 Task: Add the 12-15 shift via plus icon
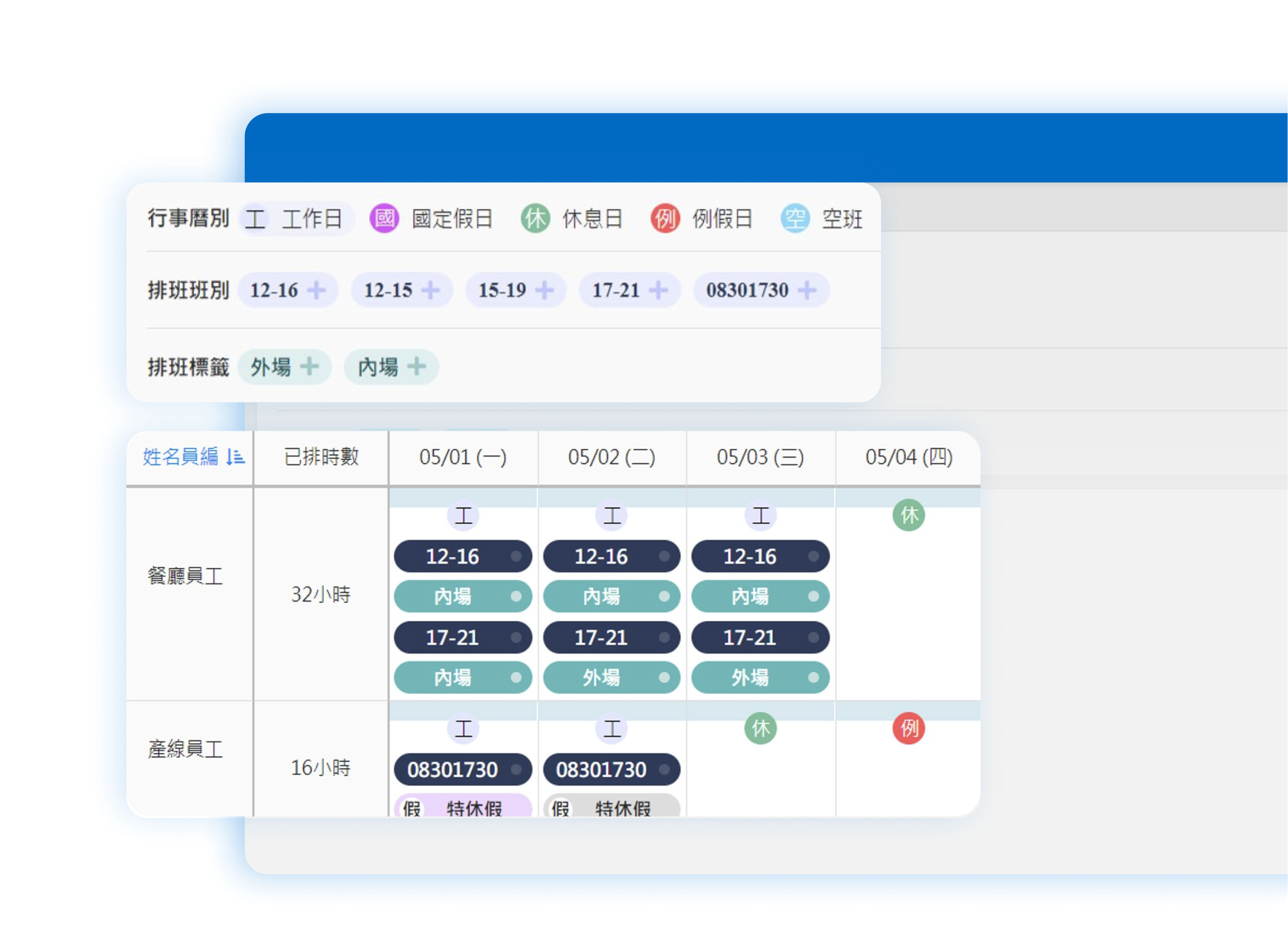coord(430,290)
